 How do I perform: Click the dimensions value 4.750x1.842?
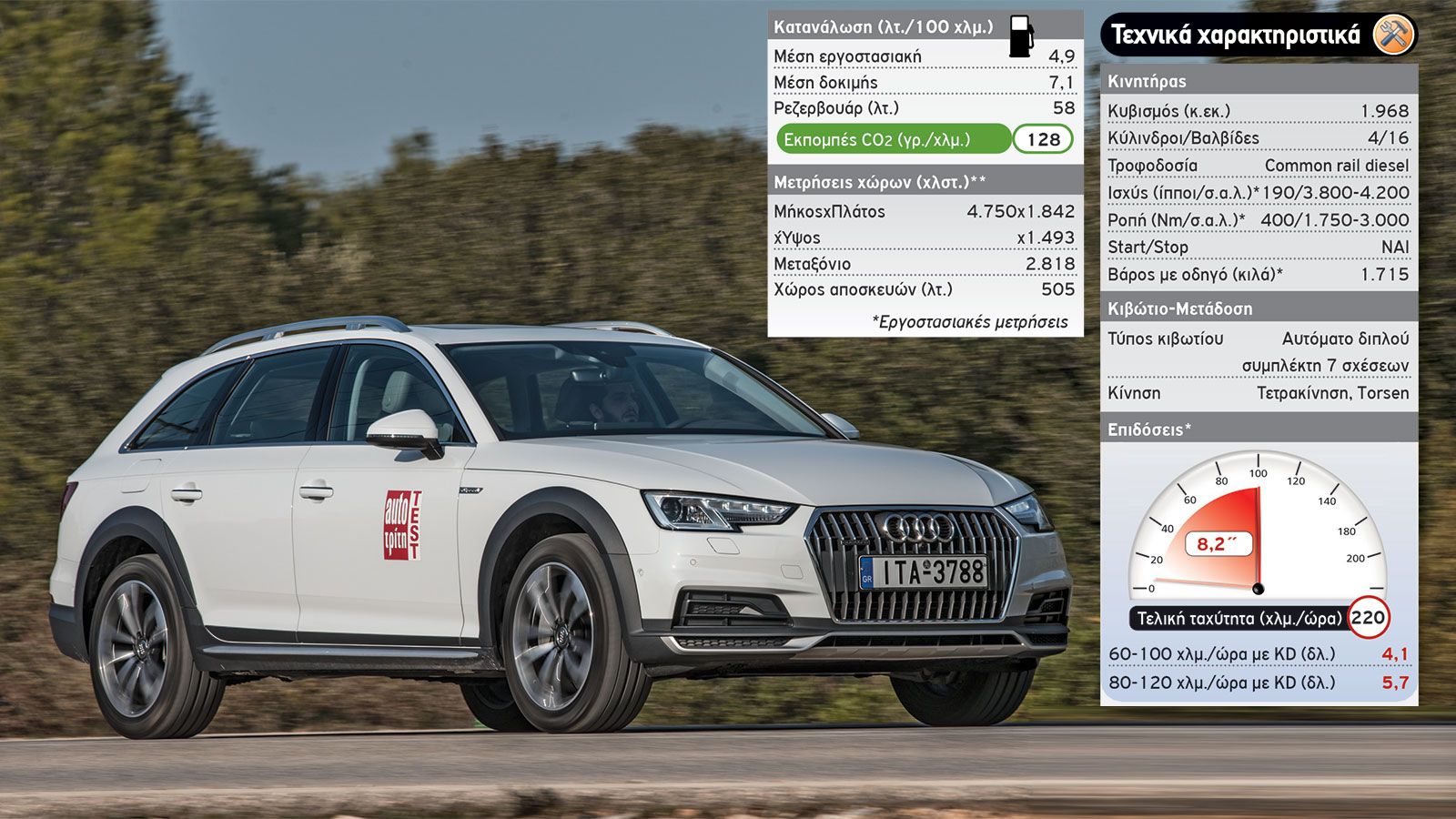coord(1020,211)
